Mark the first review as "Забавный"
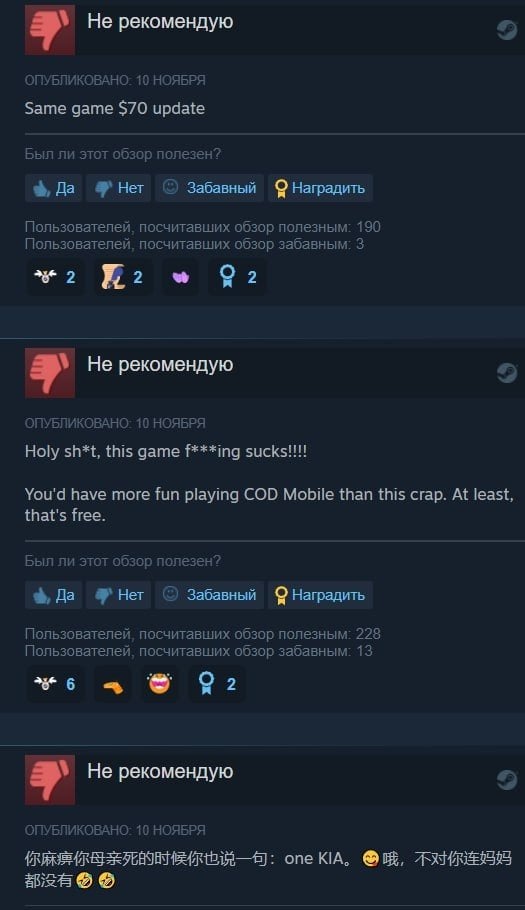525x910 pixels. (209, 188)
